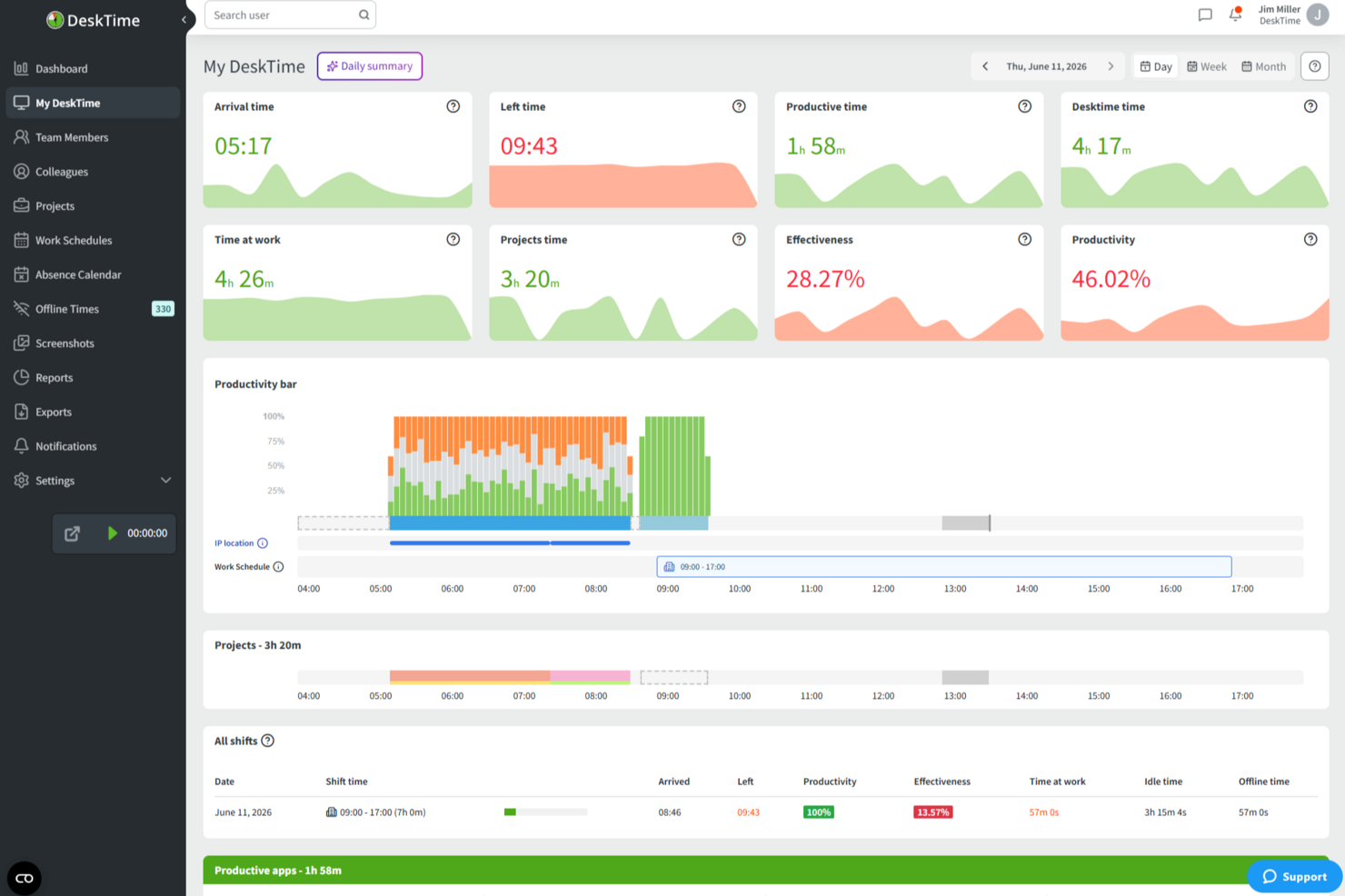
Task: Show help for Time at work card
Action: [453, 239]
